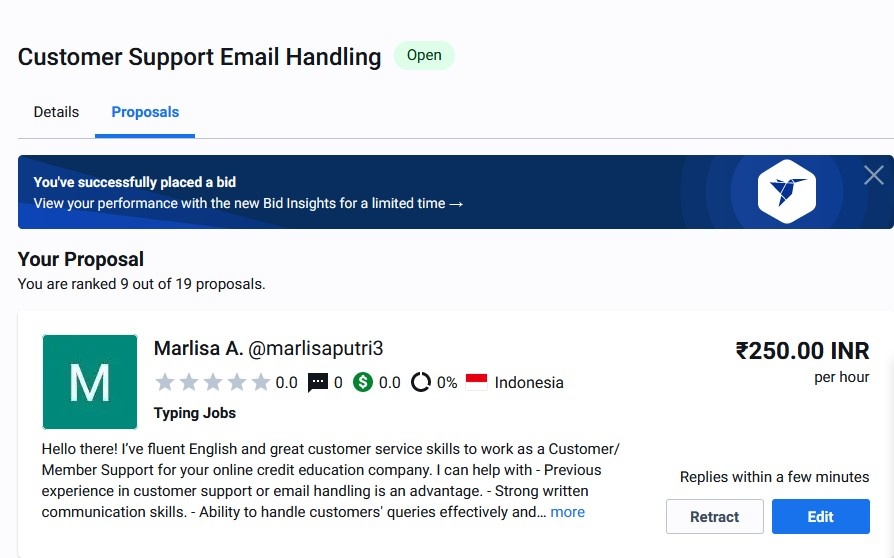Dismiss the successful bid banner

(873, 176)
